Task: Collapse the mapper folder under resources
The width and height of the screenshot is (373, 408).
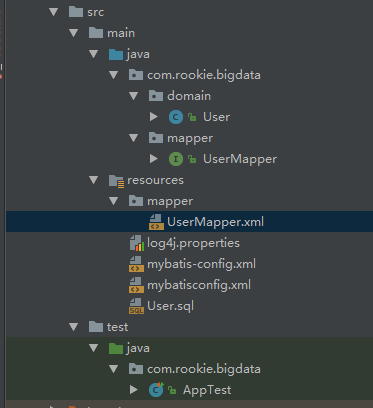Action: [114, 201]
